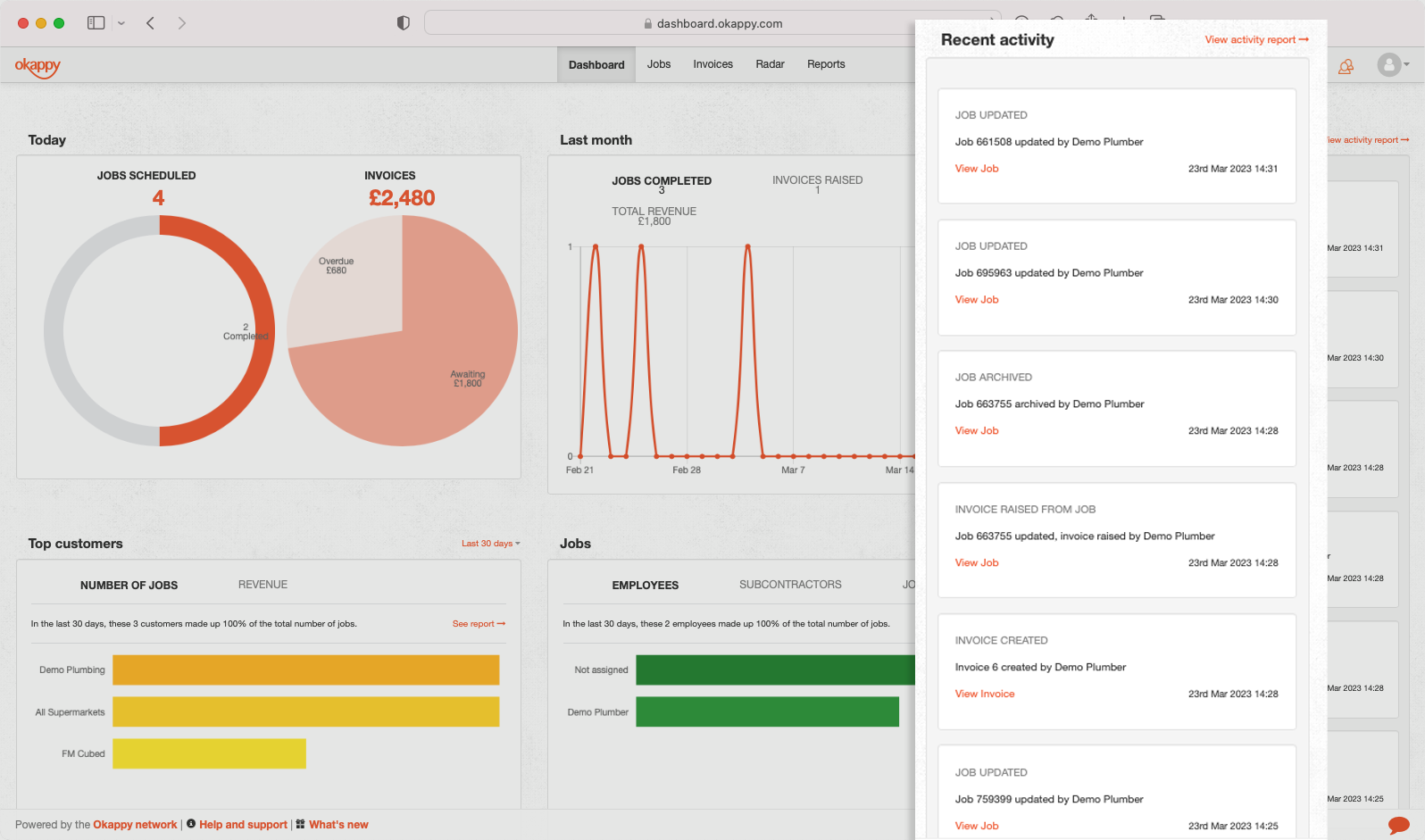Click the '23rd Mar 2023 14:31' timestamp

1233,169
